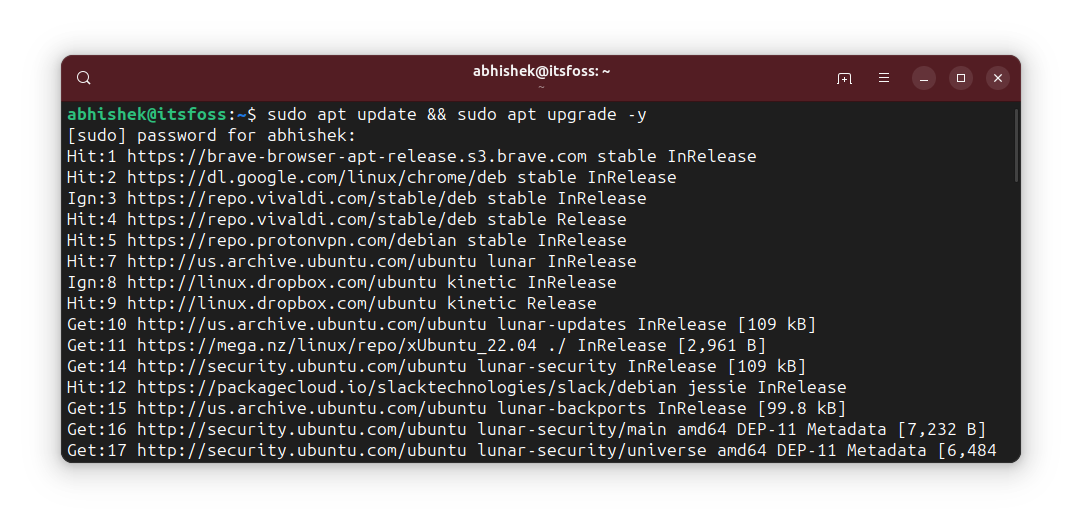This screenshot has width=1082, height=530.
Task: Click the security.ubuntu.com URL on the Get:14 line
Action: tap(302, 366)
